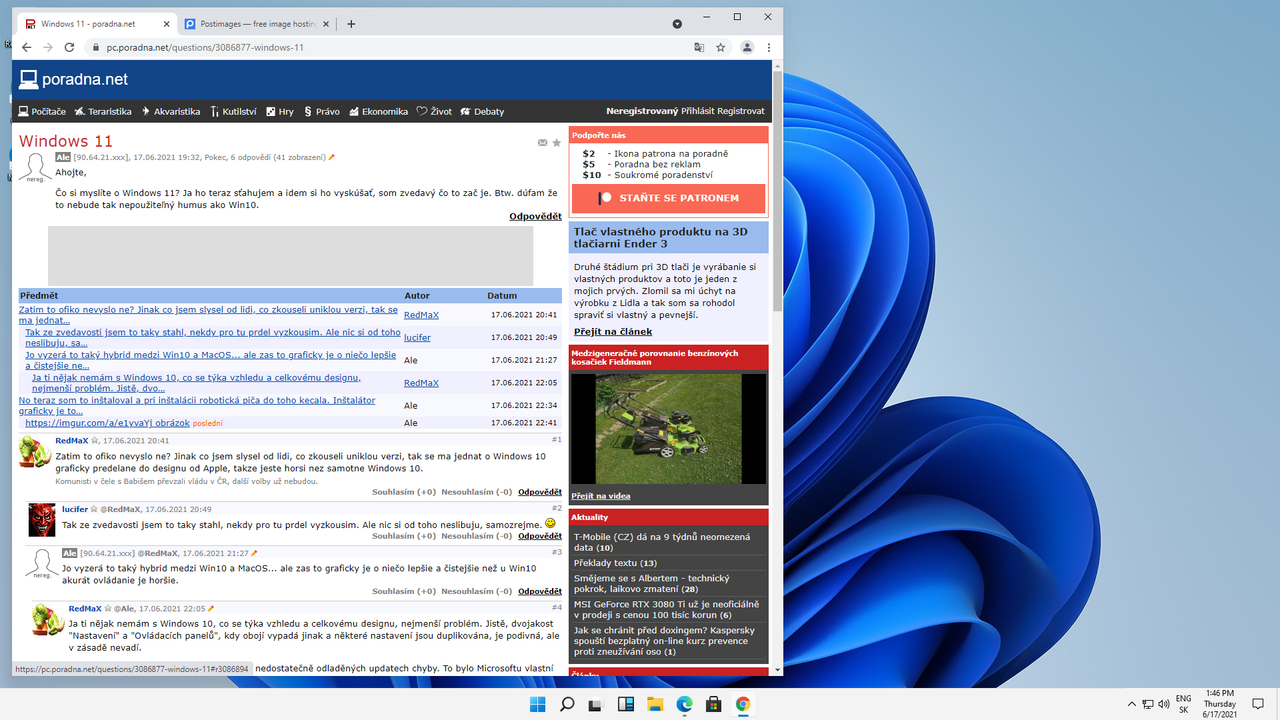Click the #4 permalink of RedMaX reply
The width and height of the screenshot is (1280, 720).
557,607
